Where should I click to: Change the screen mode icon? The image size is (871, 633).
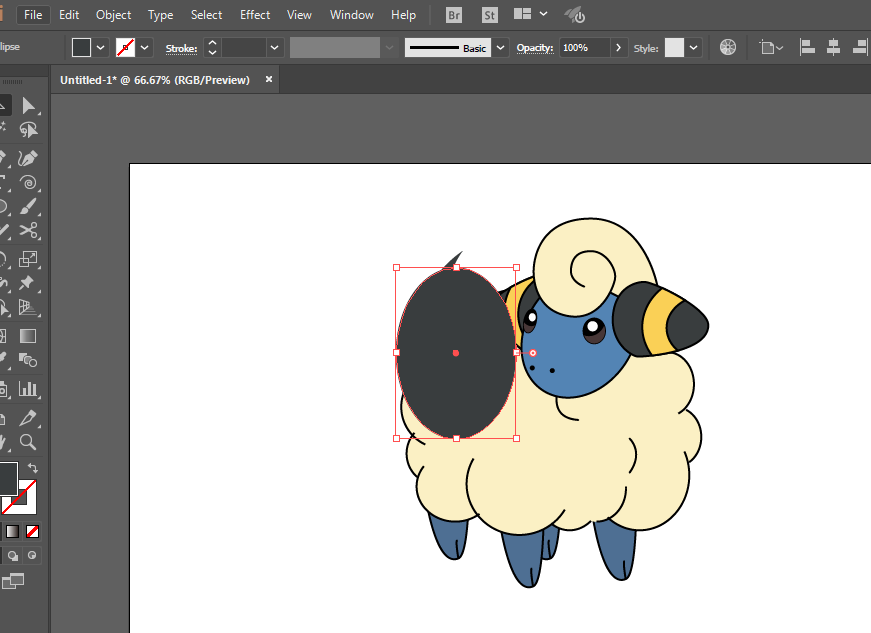(x=13, y=581)
